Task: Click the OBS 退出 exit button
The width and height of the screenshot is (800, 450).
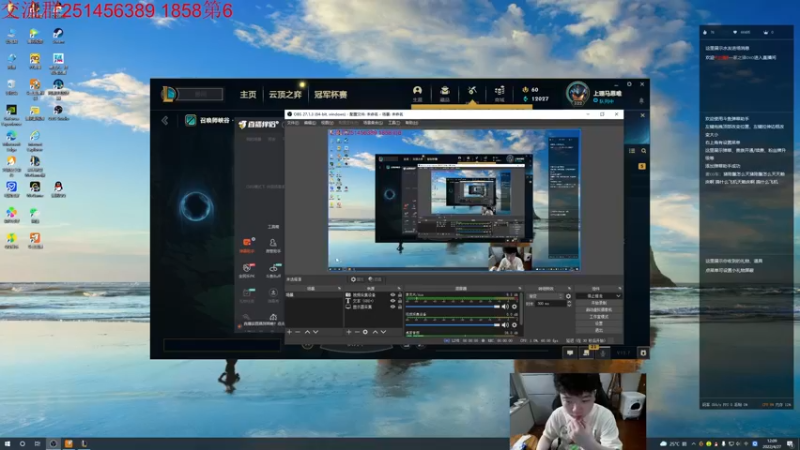Action: tap(598, 330)
